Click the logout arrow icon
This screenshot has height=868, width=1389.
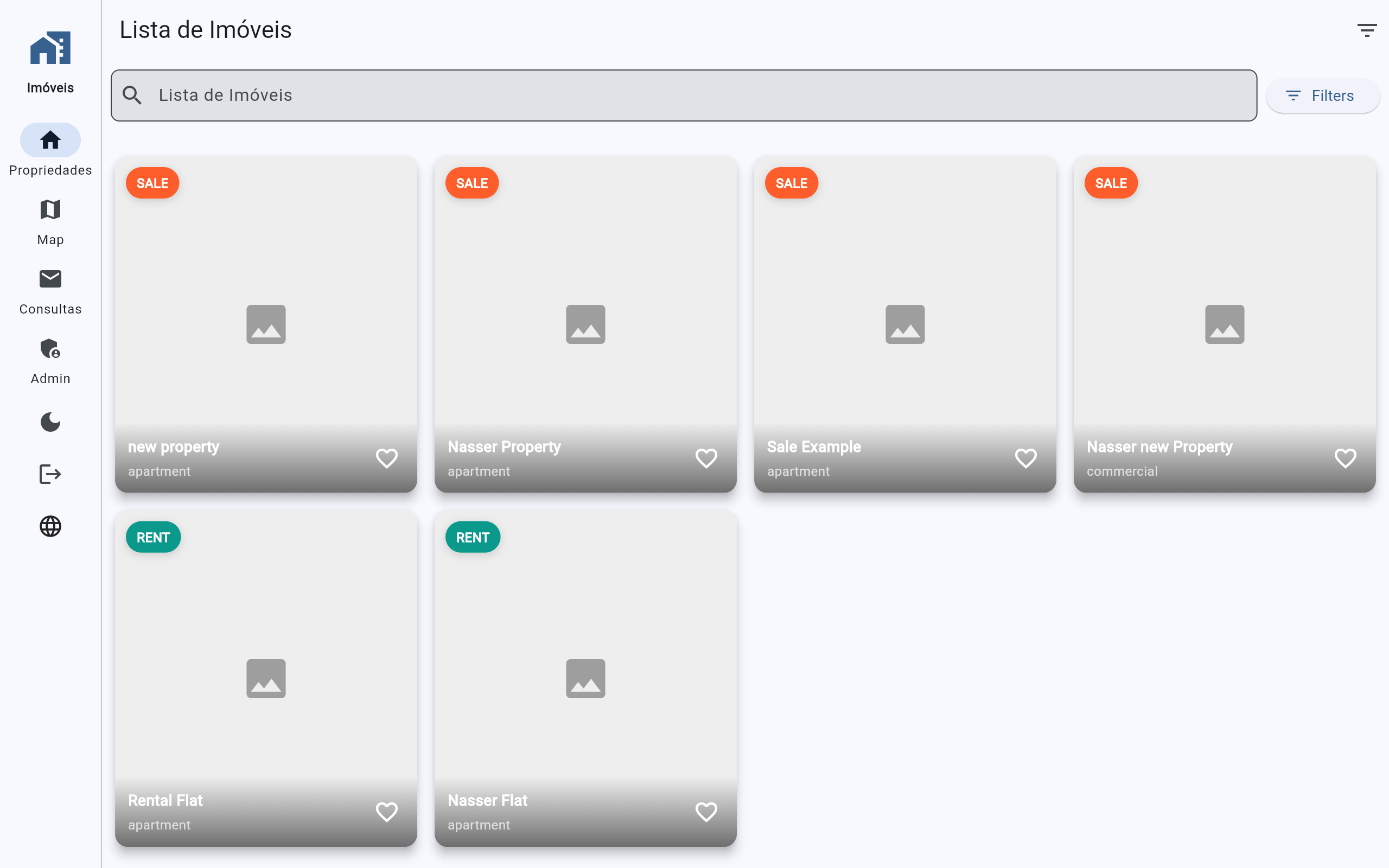tap(50, 474)
